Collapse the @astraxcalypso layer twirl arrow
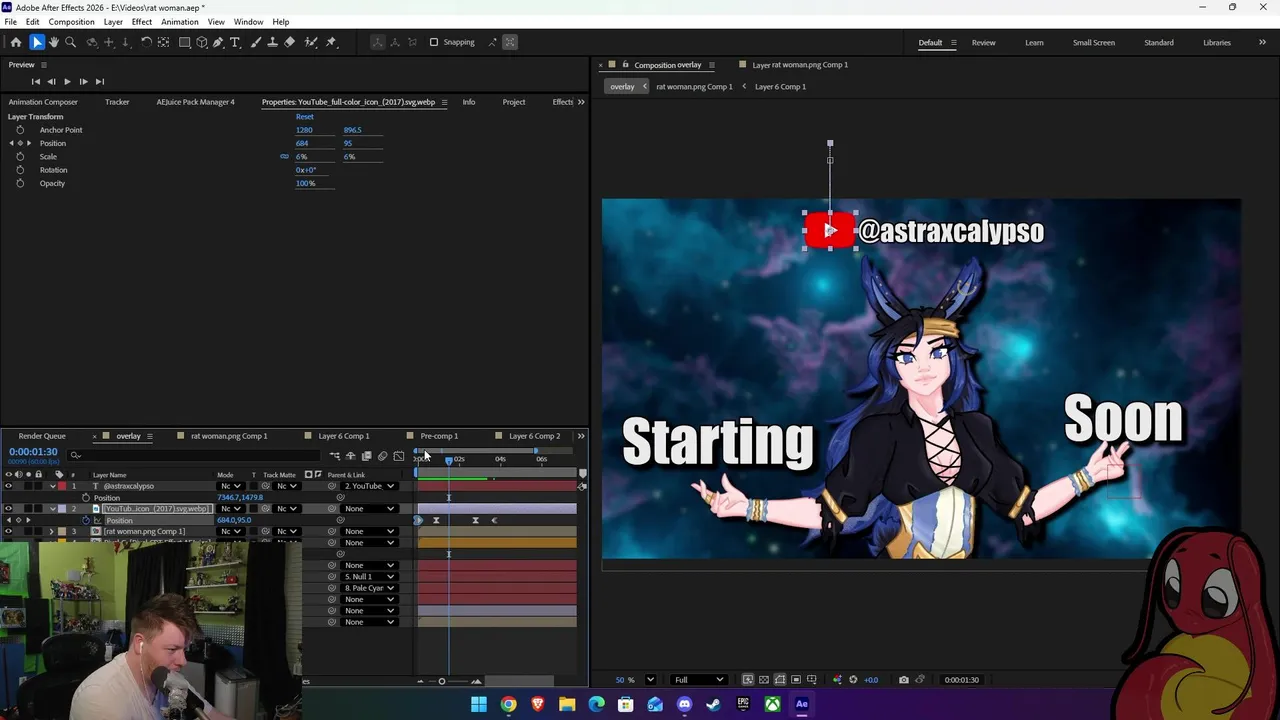Viewport: 1280px width, 720px height. click(53, 486)
